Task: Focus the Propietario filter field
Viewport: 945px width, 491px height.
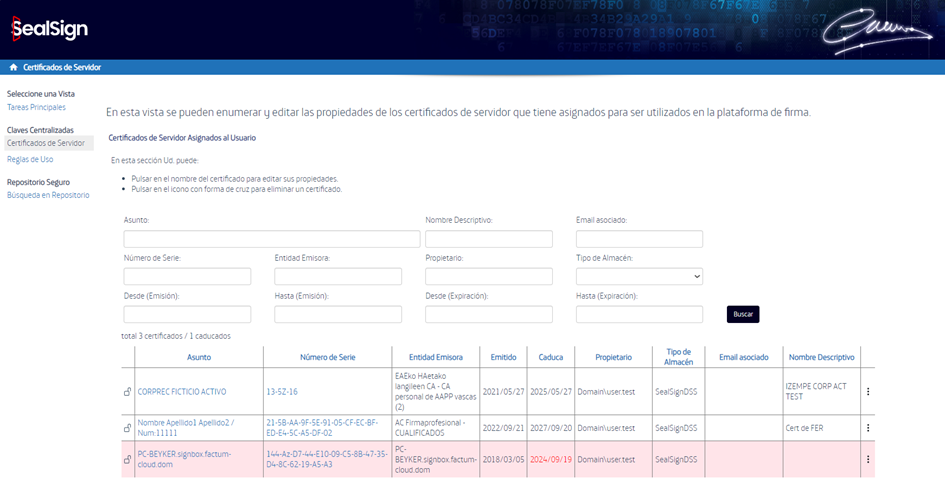Action: click(x=489, y=277)
